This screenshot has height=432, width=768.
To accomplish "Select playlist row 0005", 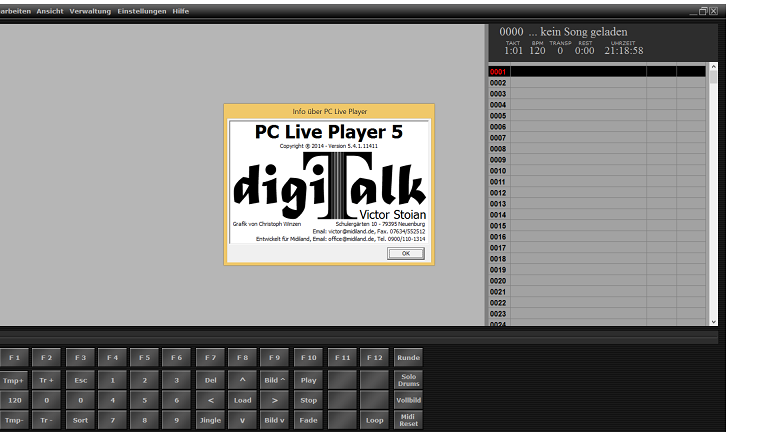I will 597,116.
